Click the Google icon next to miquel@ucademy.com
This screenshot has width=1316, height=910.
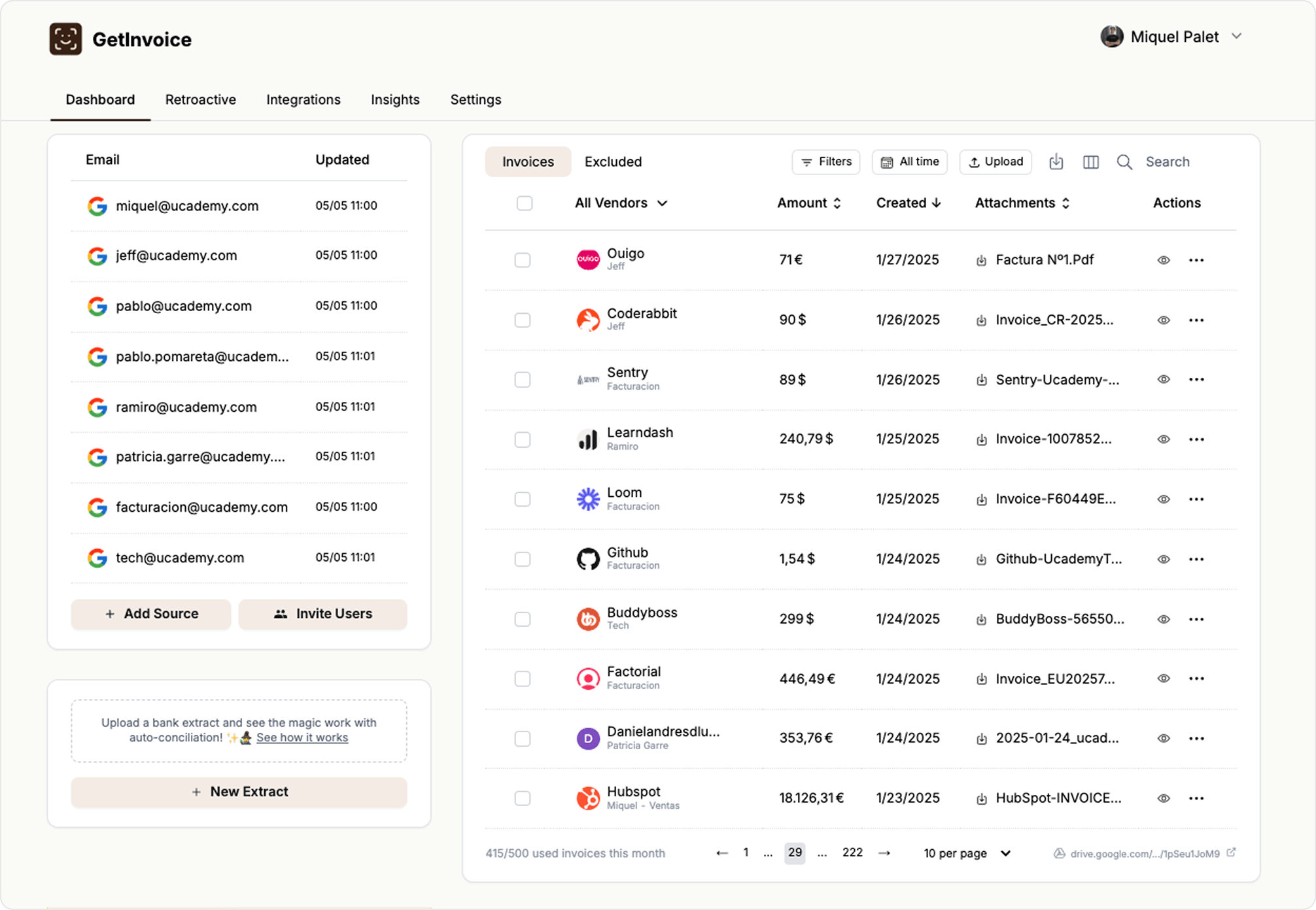tap(97, 206)
